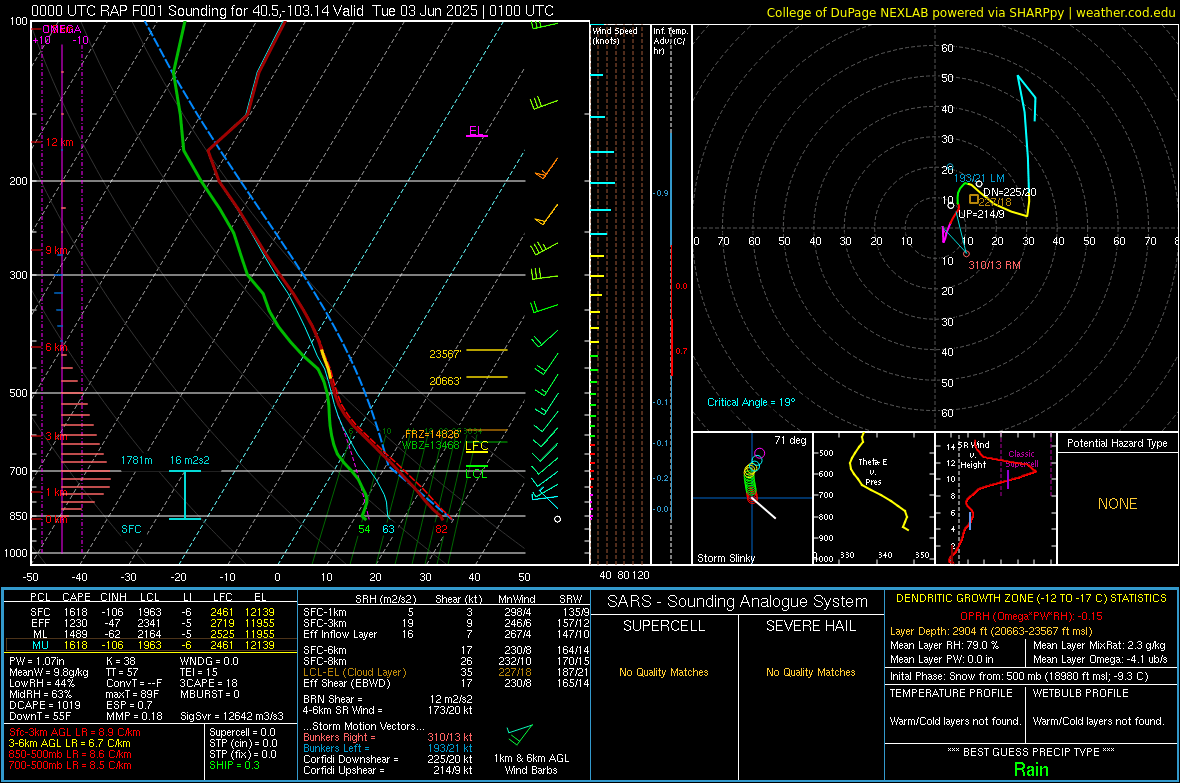The height and width of the screenshot is (783, 1180).
Task: Click the green SHIP = 0.3 value
Action: point(234,765)
